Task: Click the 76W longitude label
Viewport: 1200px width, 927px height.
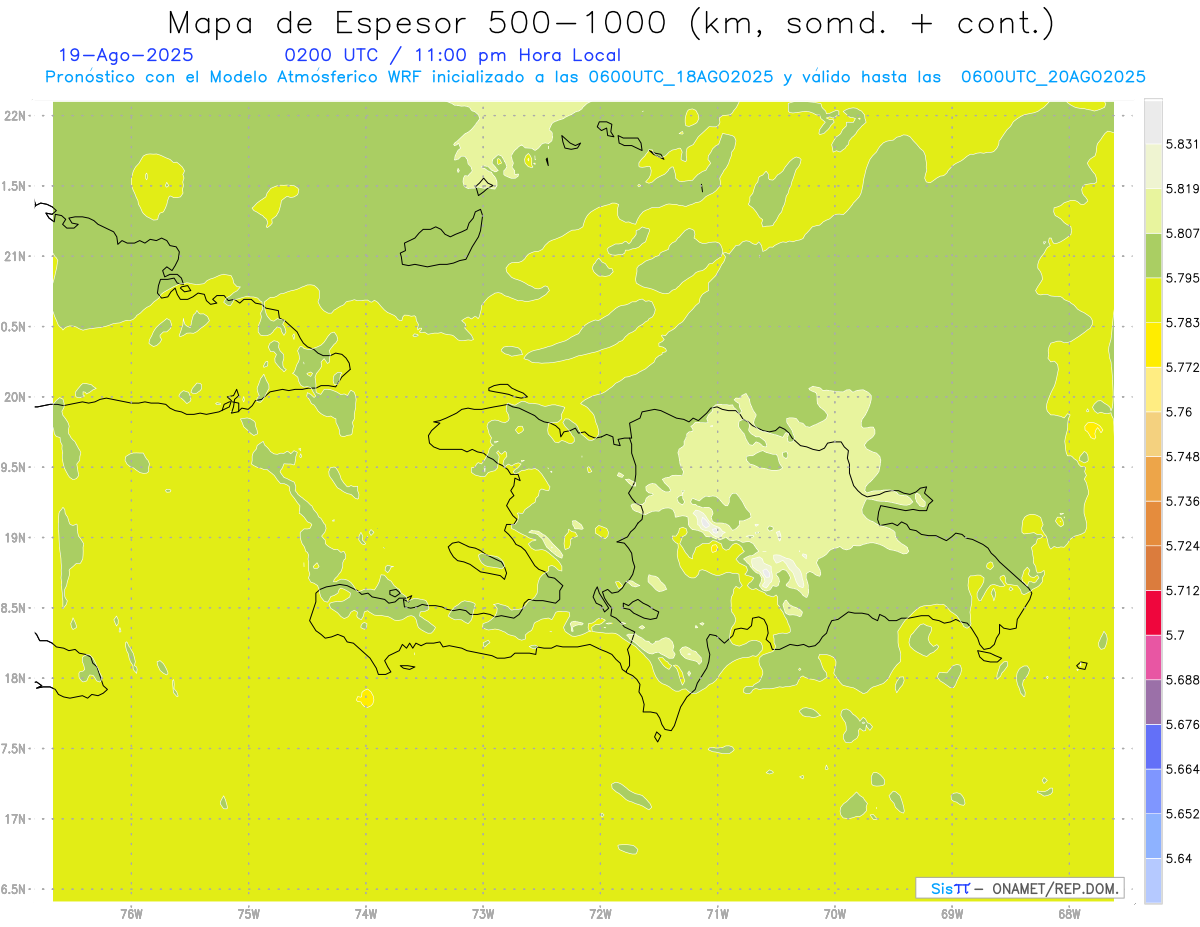Action: (x=131, y=913)
